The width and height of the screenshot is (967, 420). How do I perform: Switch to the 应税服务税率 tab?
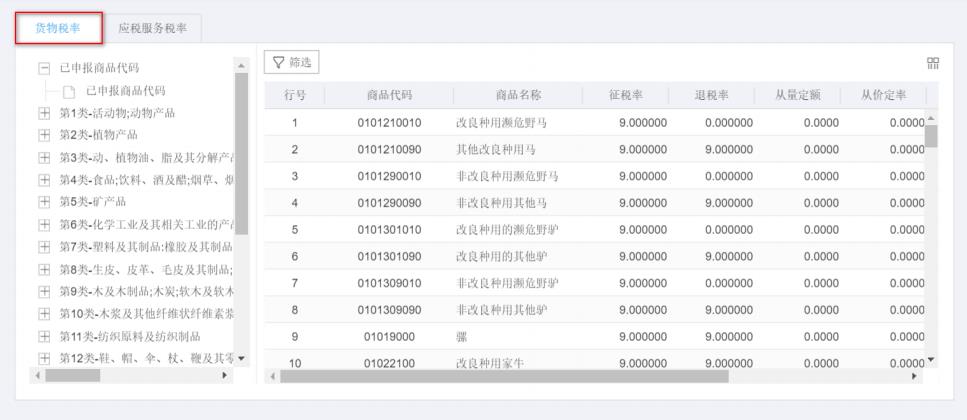pos(153,28)
